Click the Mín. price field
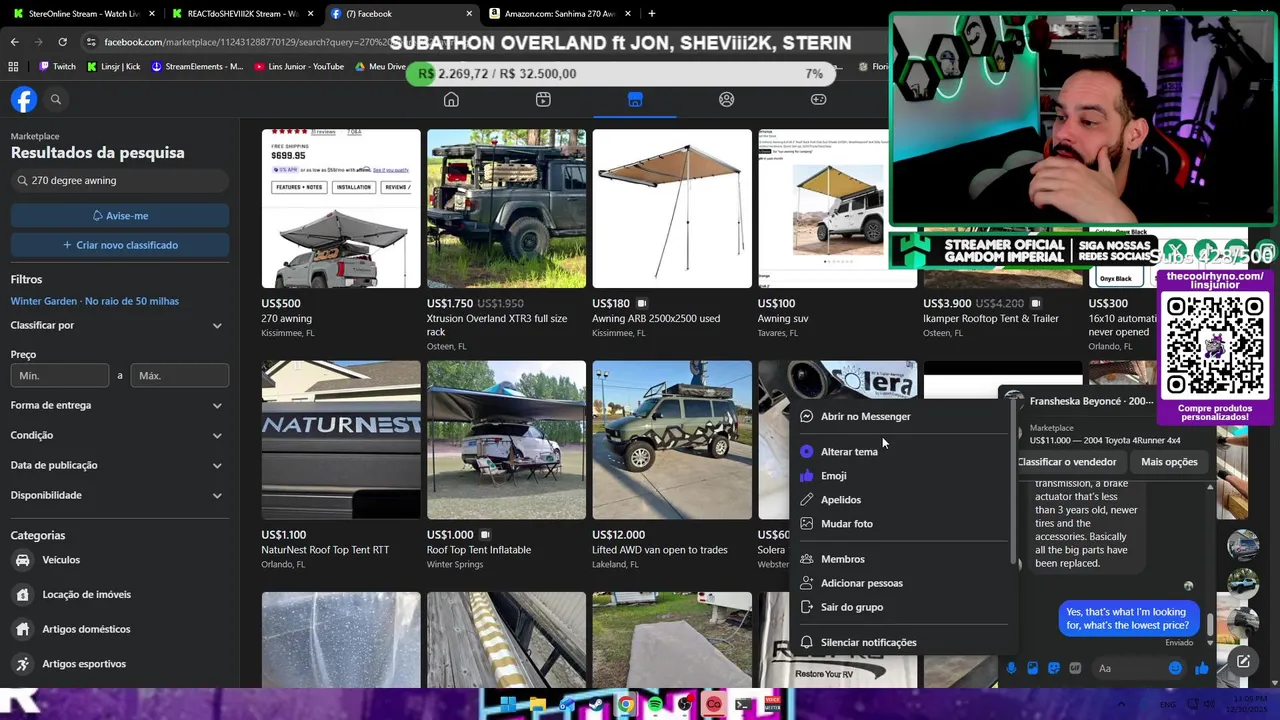The height and width of the screenshot is (720, 1280). pos(60,376)
